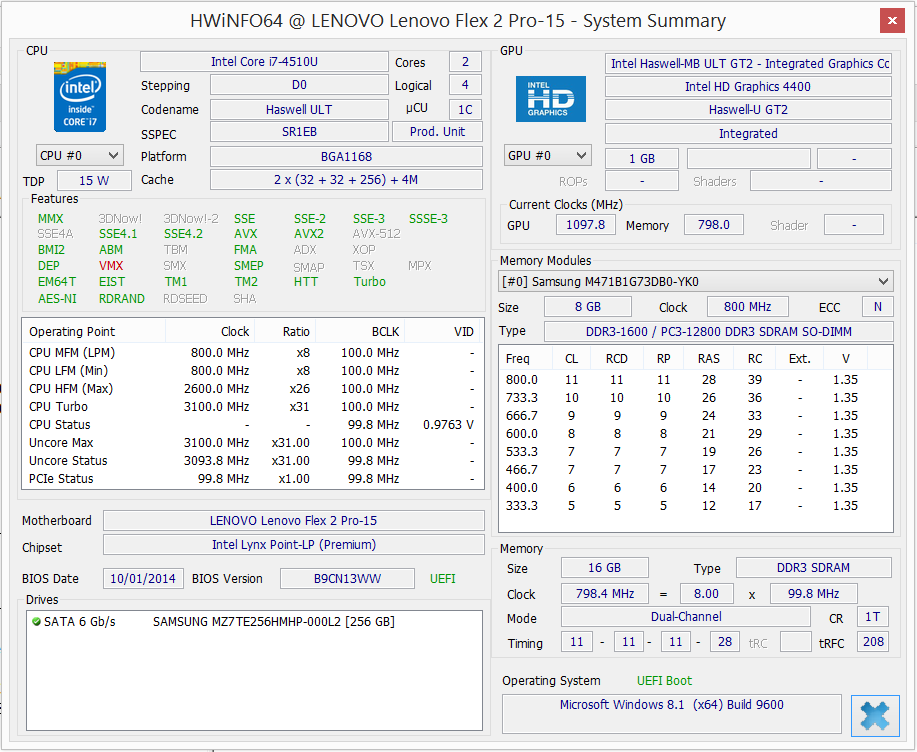Click the Intel Lynx Point-LP chipset field
The image size is (917, 752).
click(293, 545)
